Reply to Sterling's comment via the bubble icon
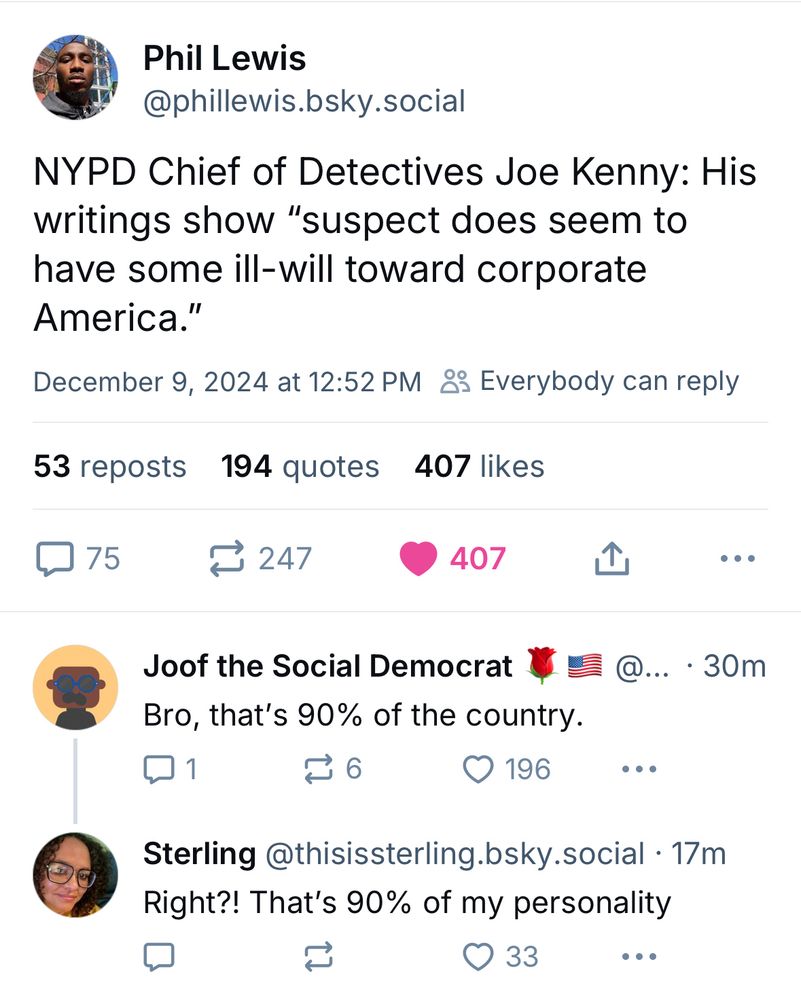 (159, 957)
